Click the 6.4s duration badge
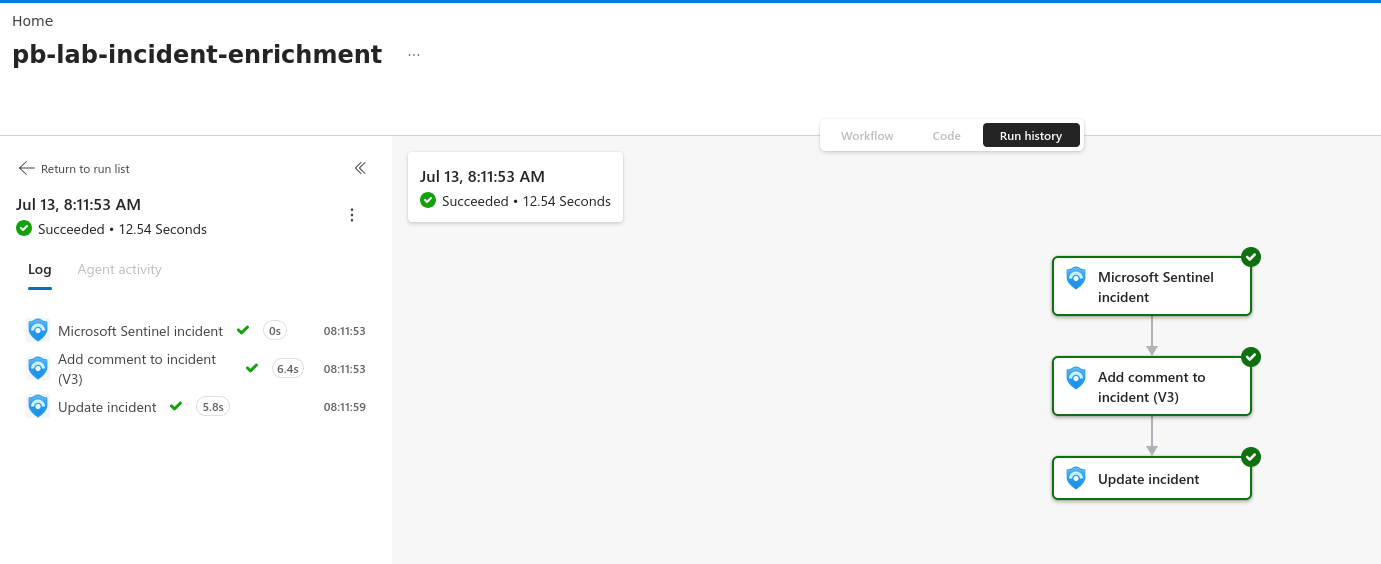This screenshot has width=1381, height=564. (288, 369)
